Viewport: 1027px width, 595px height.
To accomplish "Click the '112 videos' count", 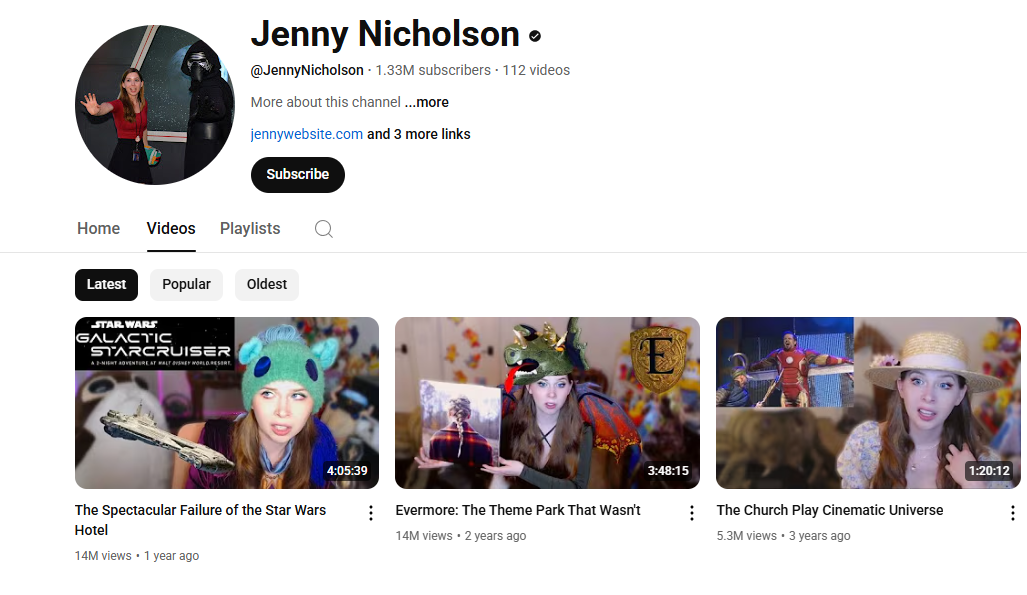I will [536, 70].
